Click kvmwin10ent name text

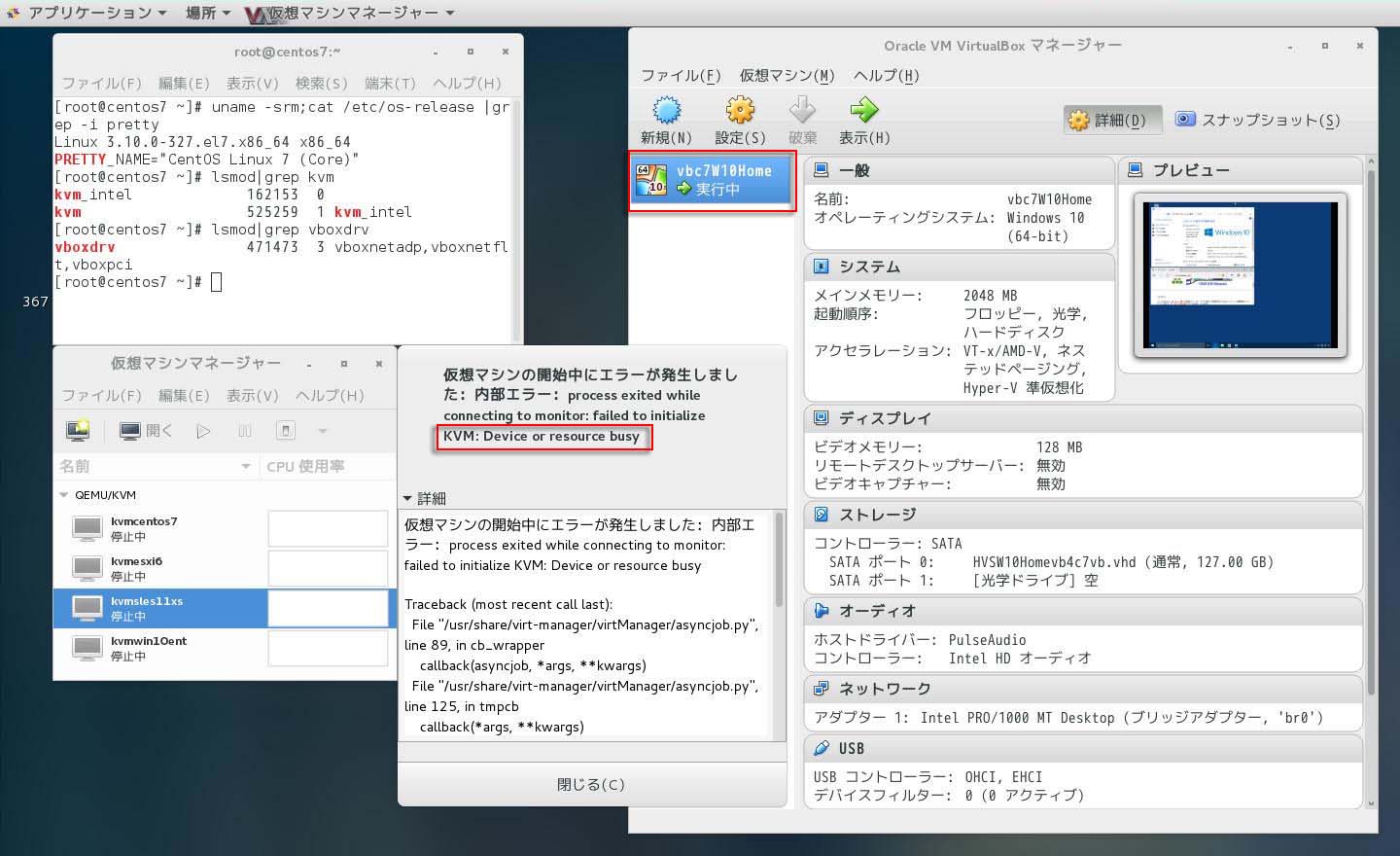point(149,641)
